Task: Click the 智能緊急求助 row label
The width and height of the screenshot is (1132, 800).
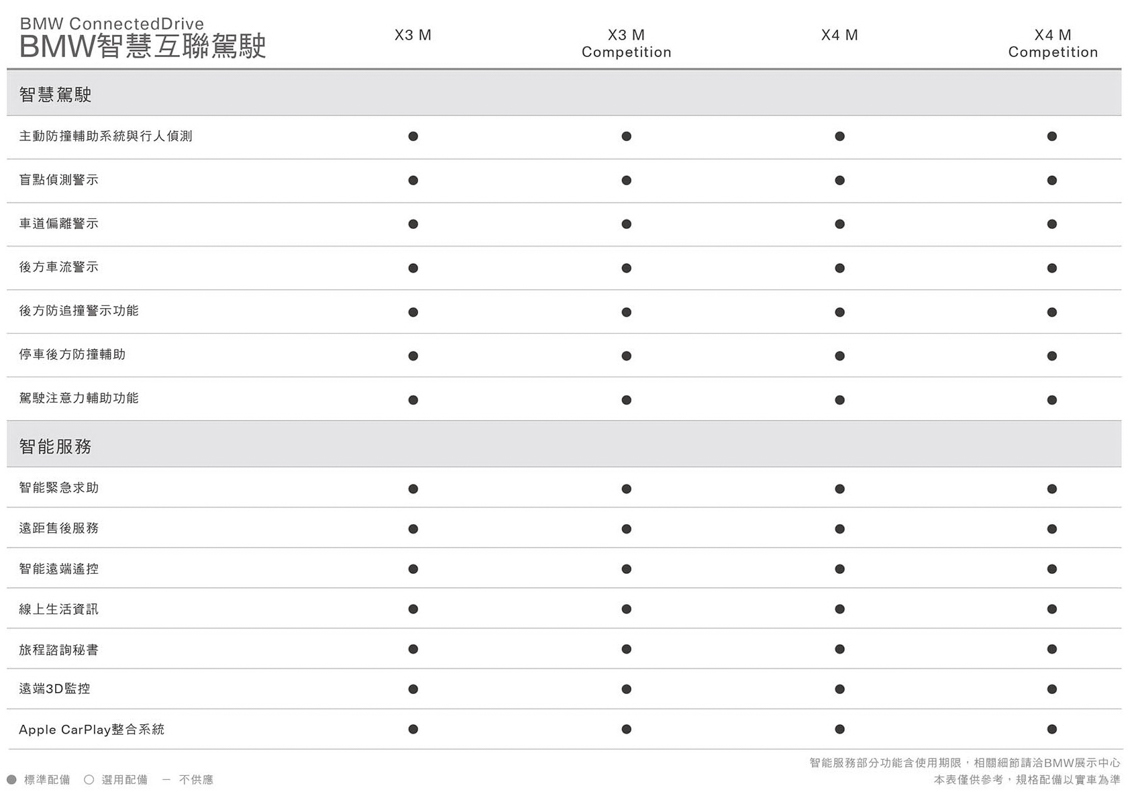Action: [58, 488]
